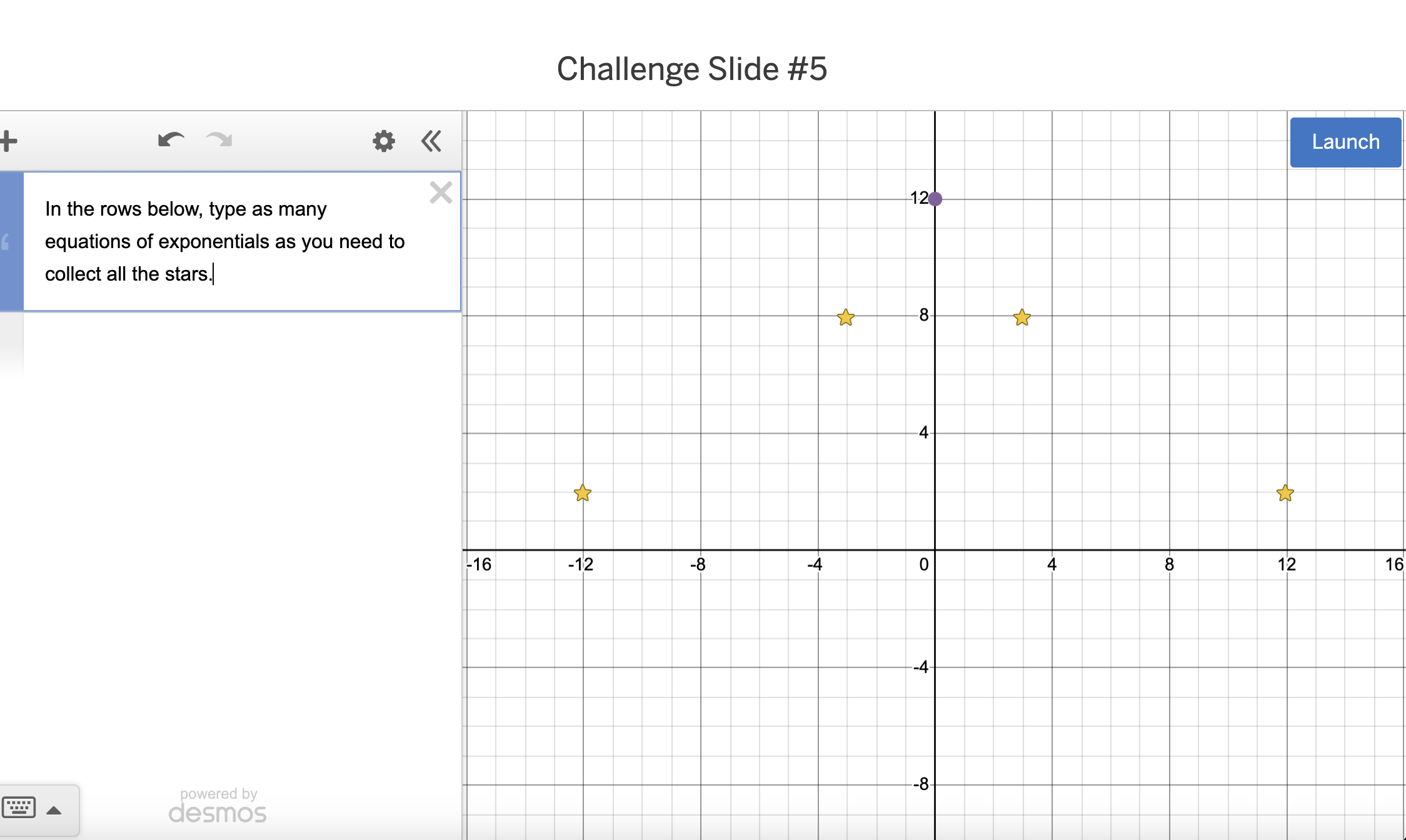Add a new expression row
This screenshot has width=1406, height=840.
(x=8, y=140)
